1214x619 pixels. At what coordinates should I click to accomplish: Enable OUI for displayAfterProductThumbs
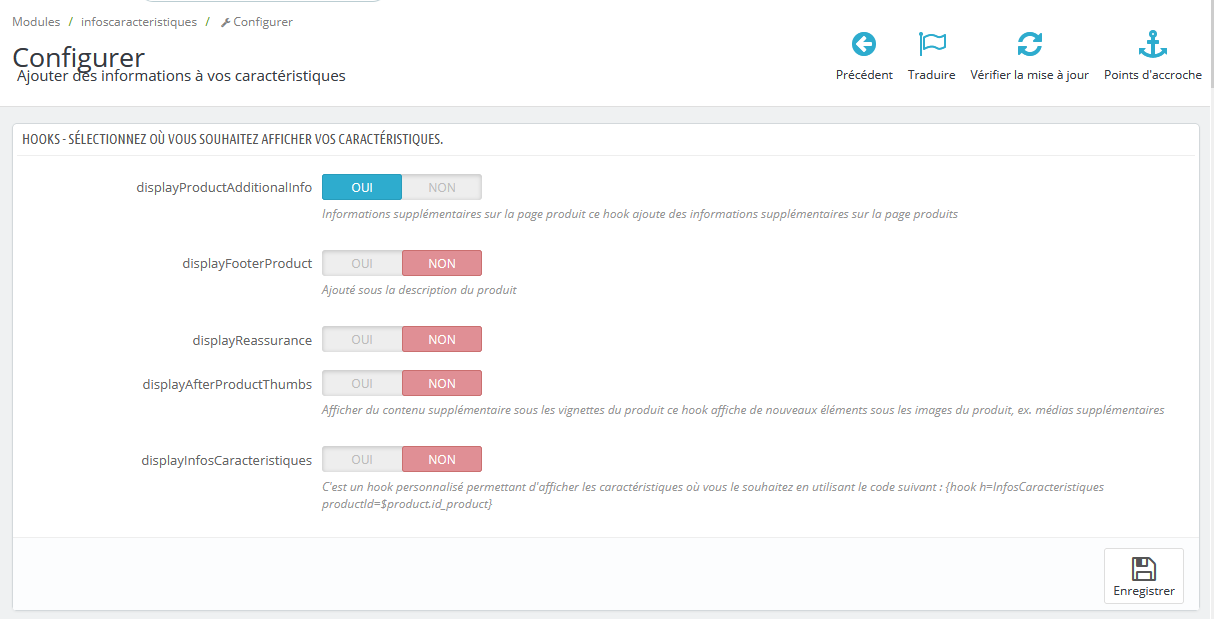[x=362, y=383]
